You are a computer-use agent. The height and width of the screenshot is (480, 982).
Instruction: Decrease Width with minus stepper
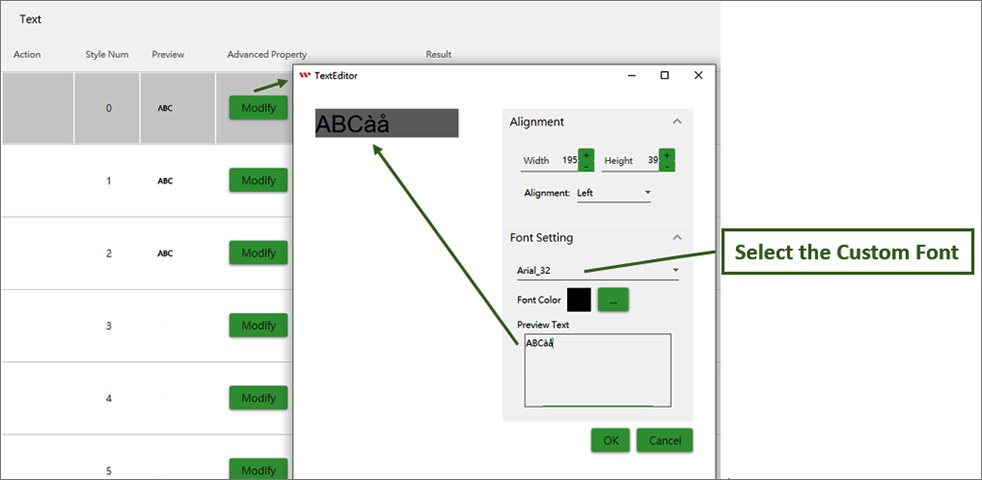click(x=586, y=166)
